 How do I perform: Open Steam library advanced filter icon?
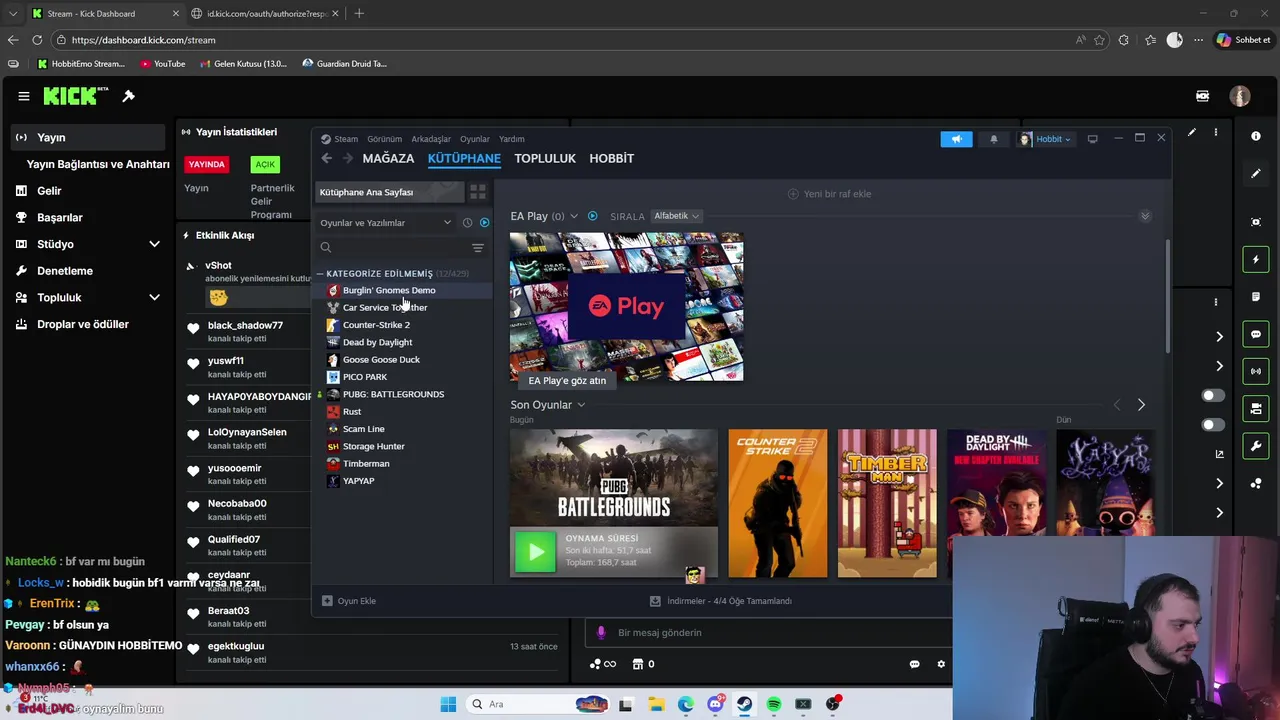click(x=478, y=248)
